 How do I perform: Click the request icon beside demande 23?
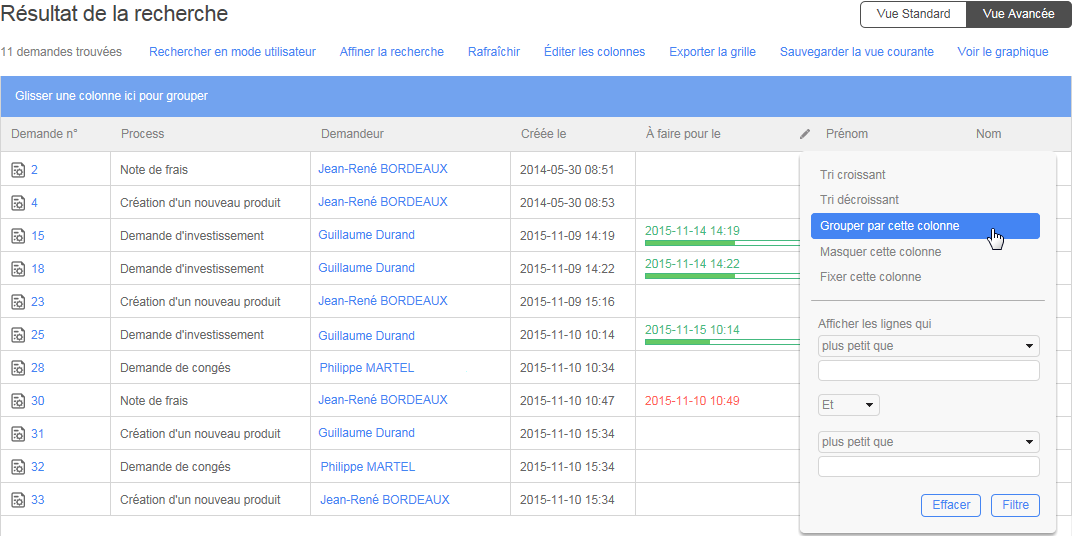18,302
